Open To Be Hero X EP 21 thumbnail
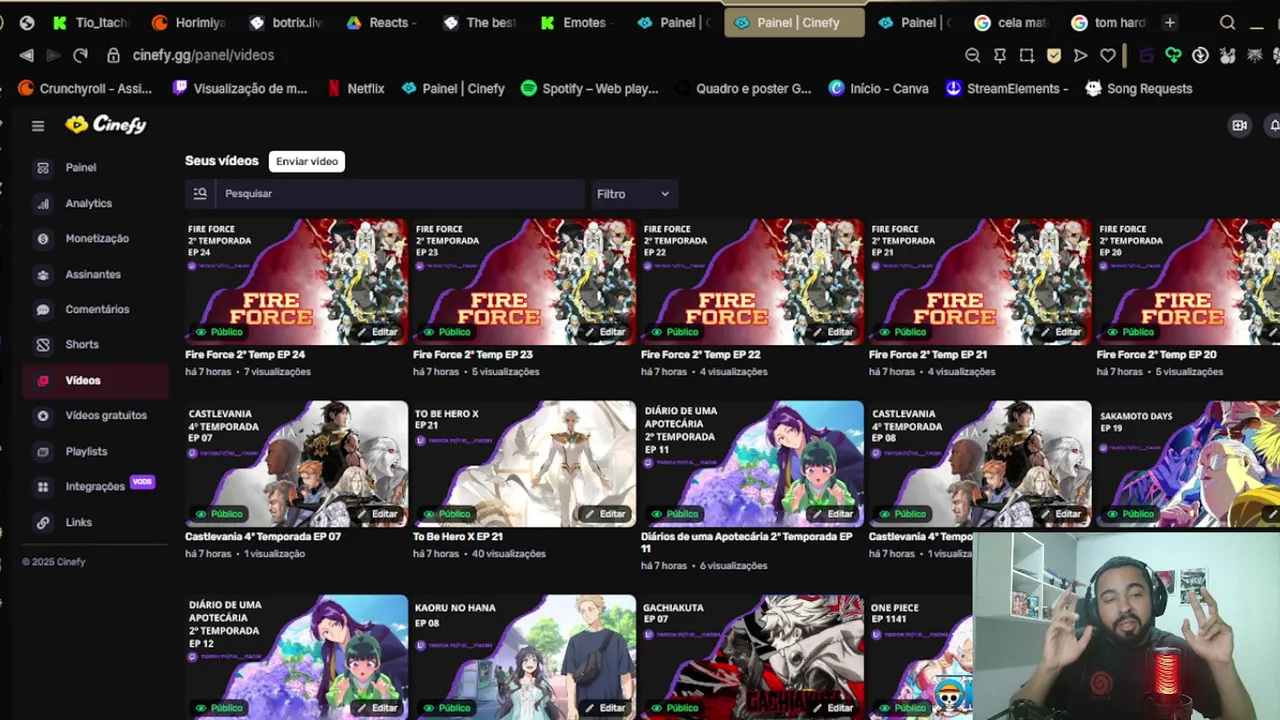 click(524, 463)
